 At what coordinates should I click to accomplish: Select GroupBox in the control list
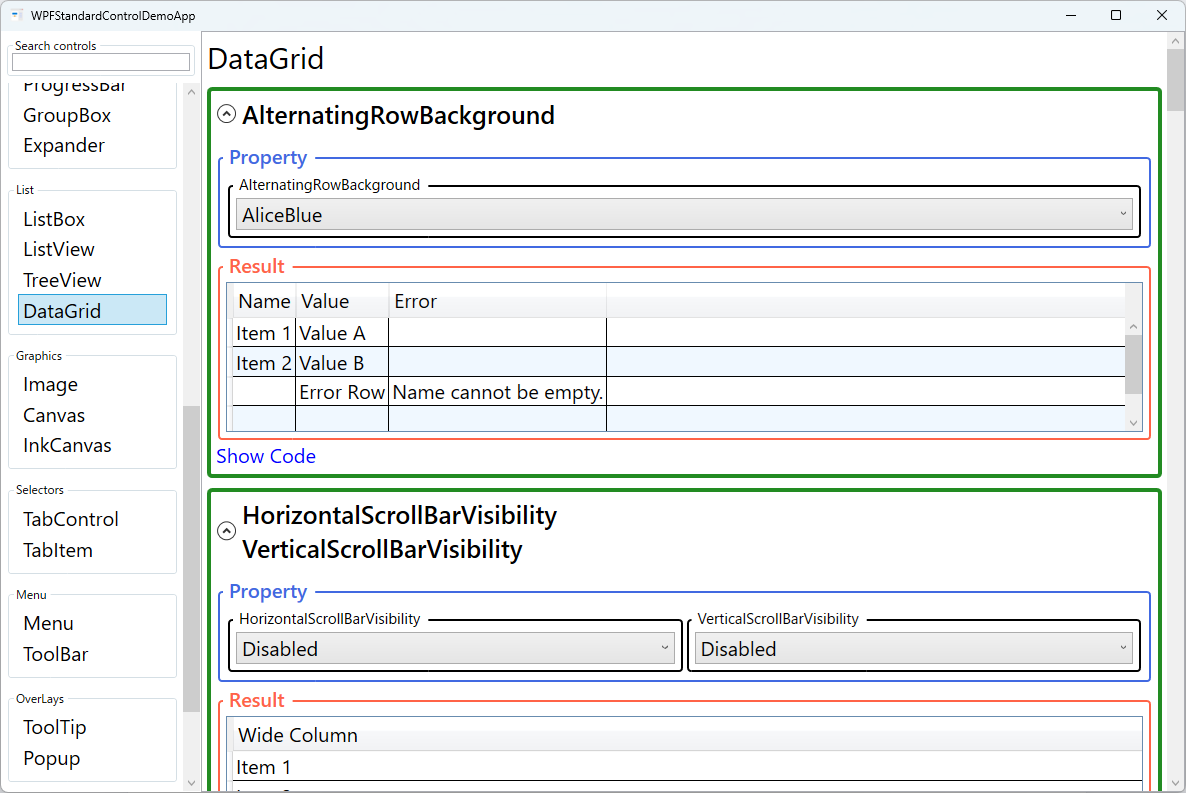(x=67, y=116)
